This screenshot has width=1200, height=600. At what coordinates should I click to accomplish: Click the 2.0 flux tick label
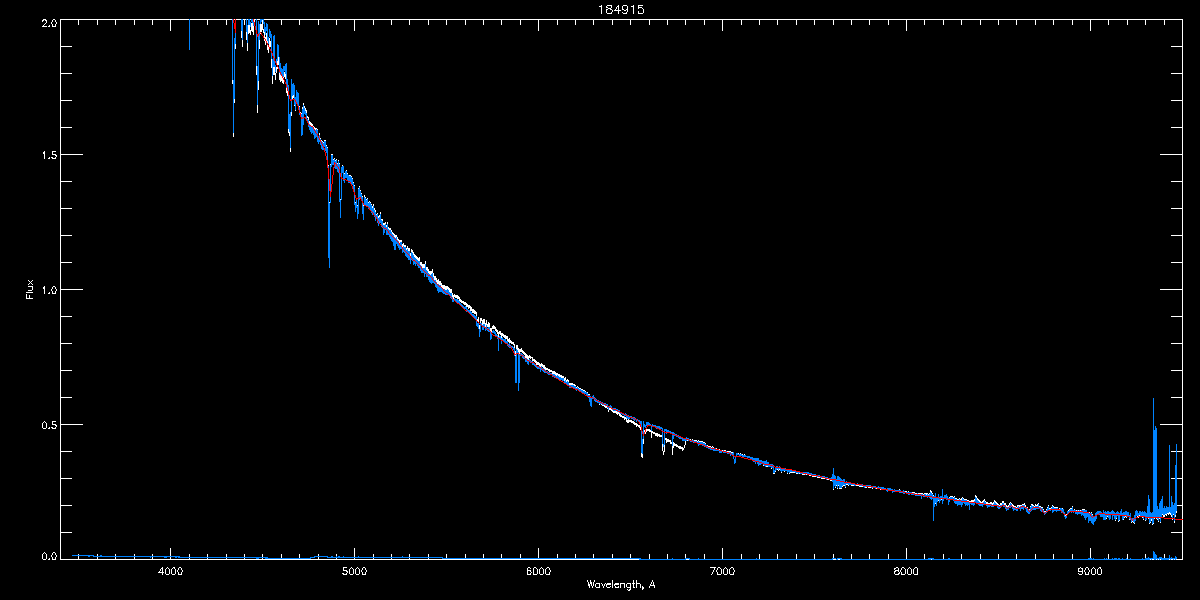pos(47,21)
